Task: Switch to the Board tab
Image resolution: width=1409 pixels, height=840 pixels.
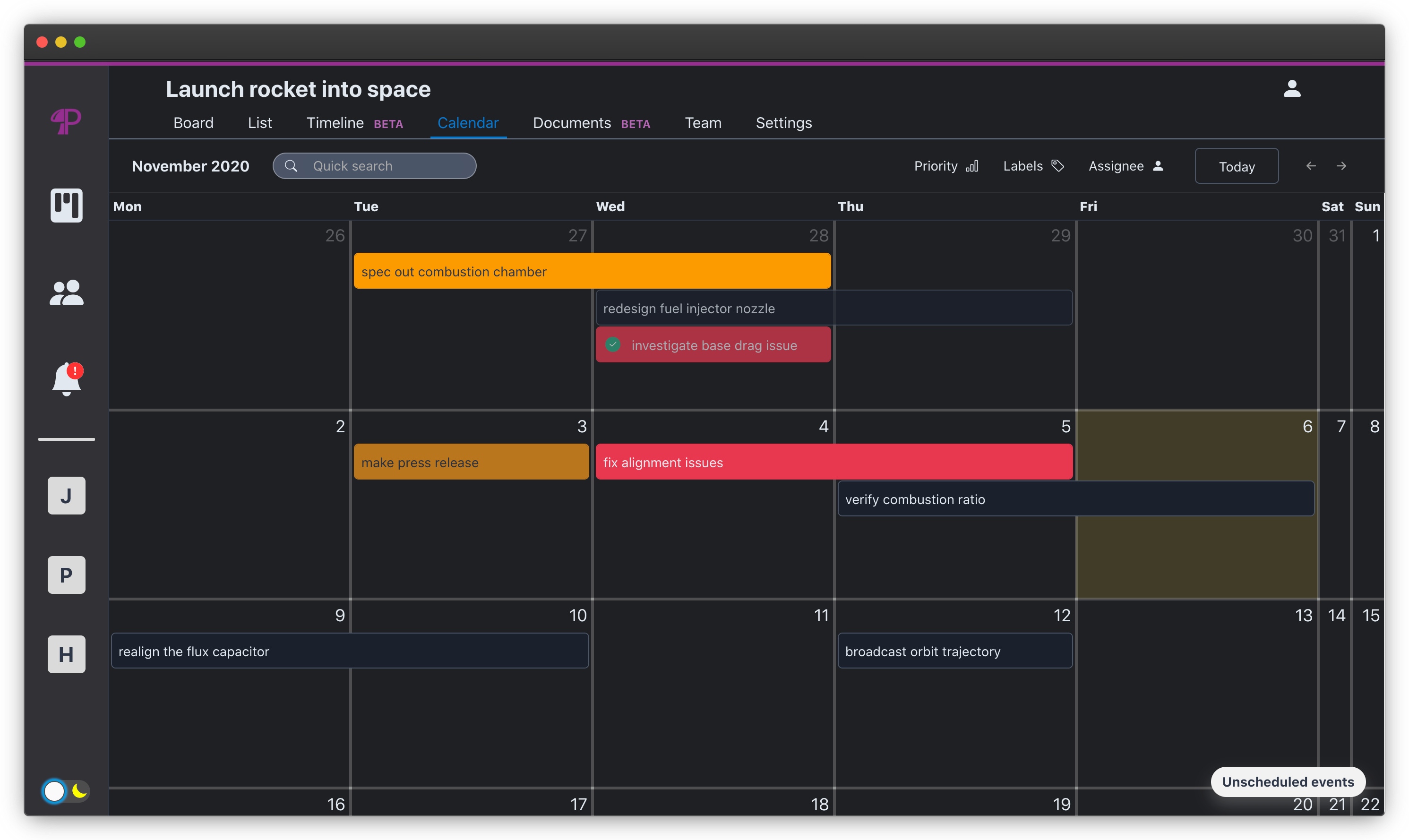Action: [x=193, y=123]
